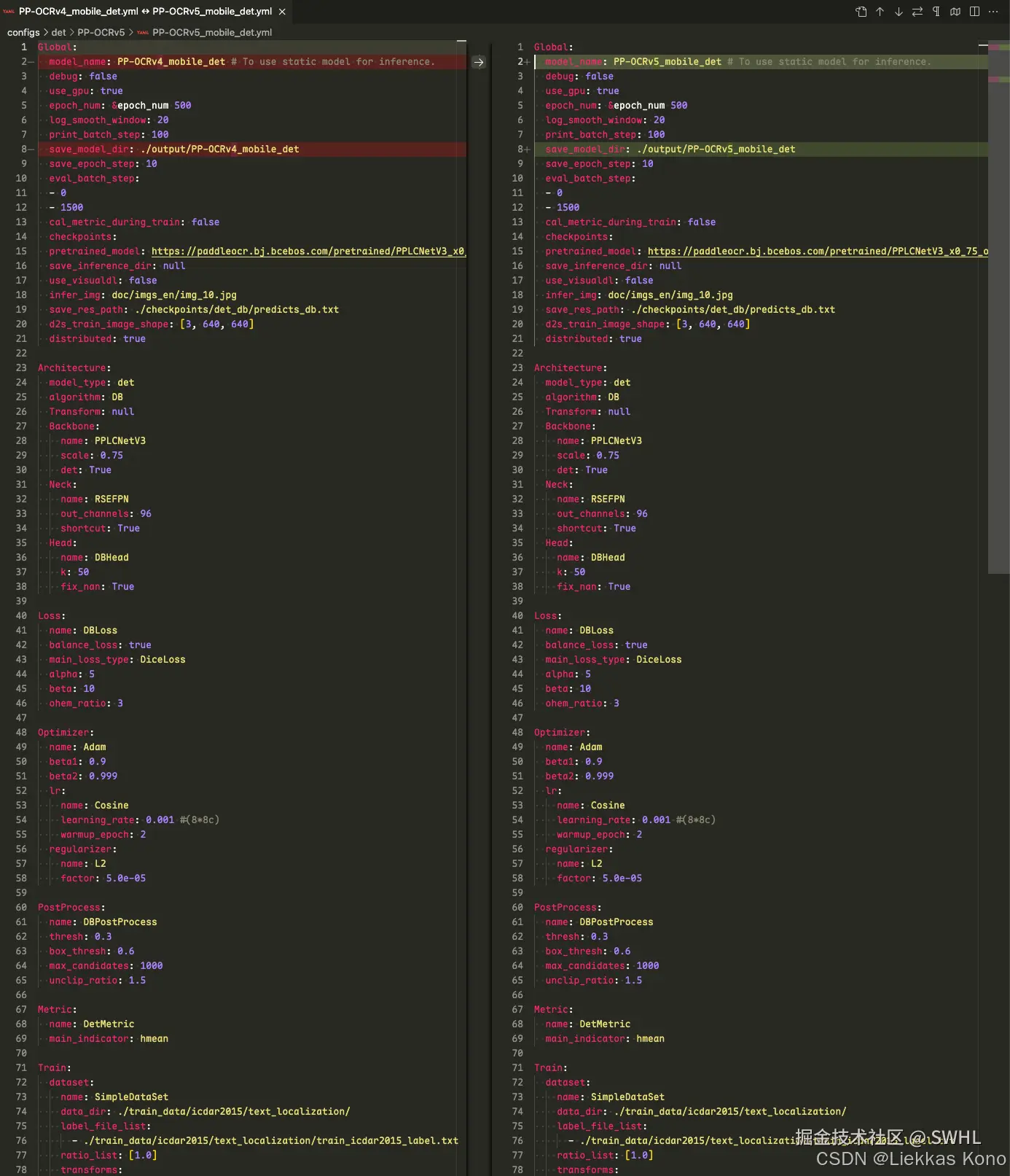This screenshot has height=1176, width=1010.
Task: Click 'name: RSEFPN' in modified pane
Action: 591,499
